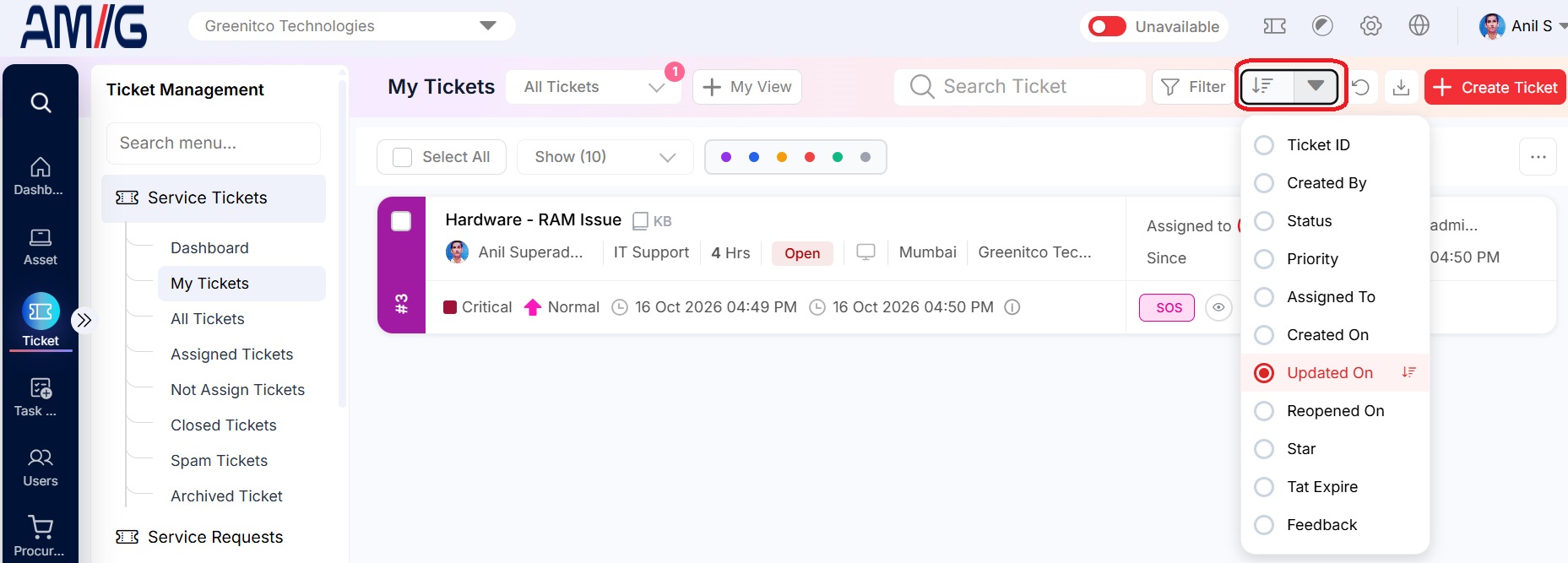The height and width of the screenshot is (563, 1568).
Task: Click the Create Ticket button
Action: pyautogui.click(x=1495, y=87)
